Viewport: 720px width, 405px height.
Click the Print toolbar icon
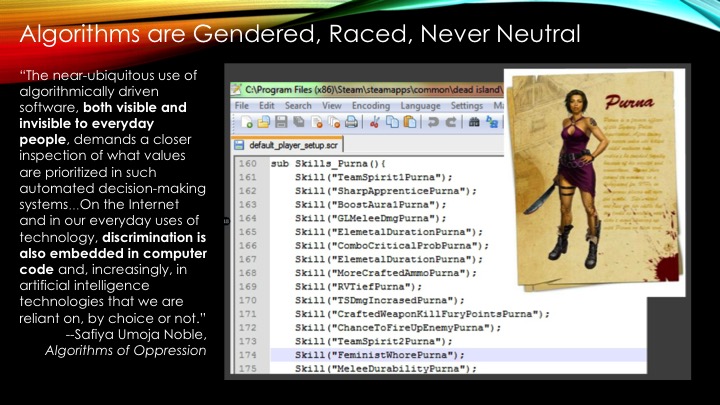click(352, 122)
